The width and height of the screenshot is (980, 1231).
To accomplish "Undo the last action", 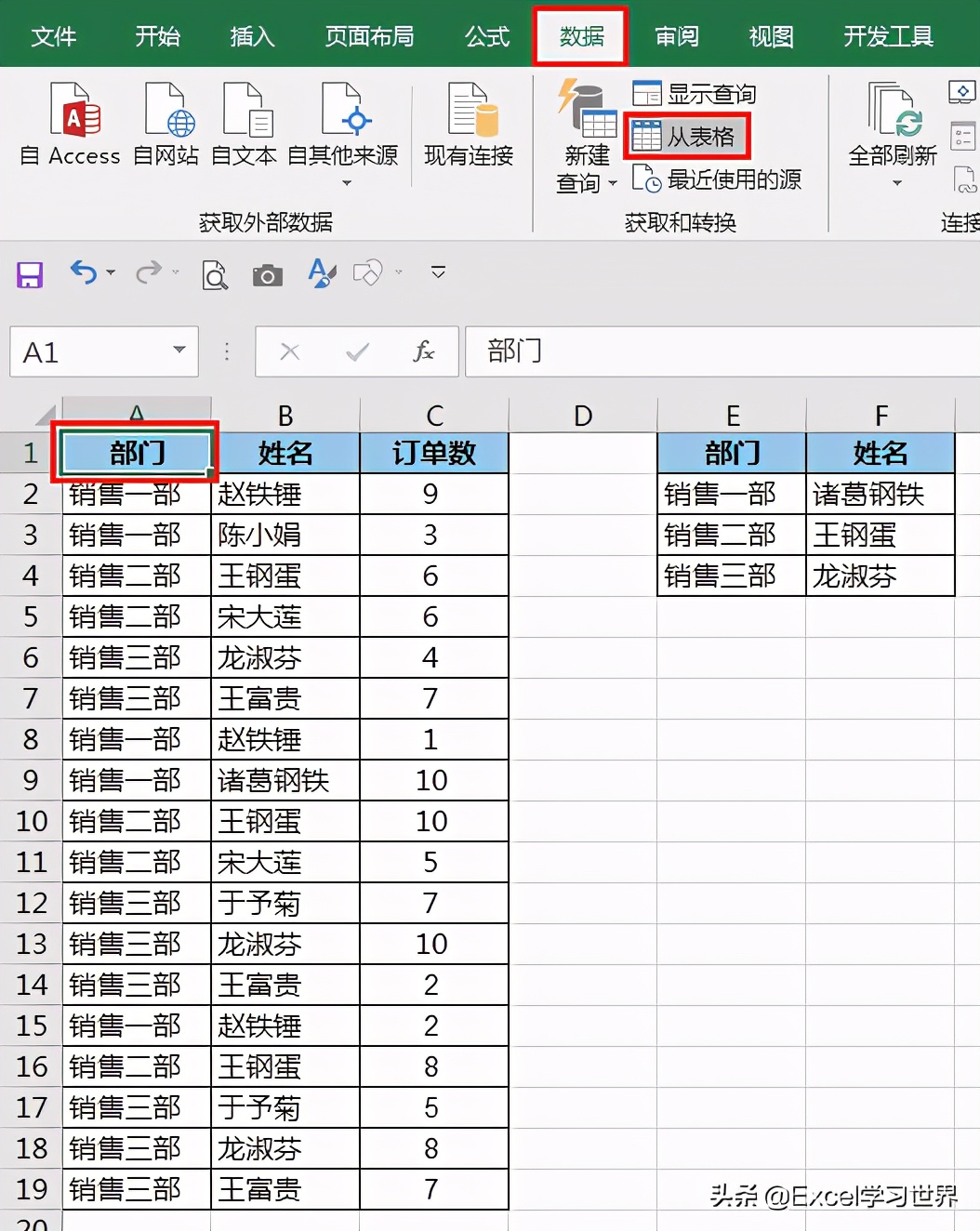I will [84, 272].
